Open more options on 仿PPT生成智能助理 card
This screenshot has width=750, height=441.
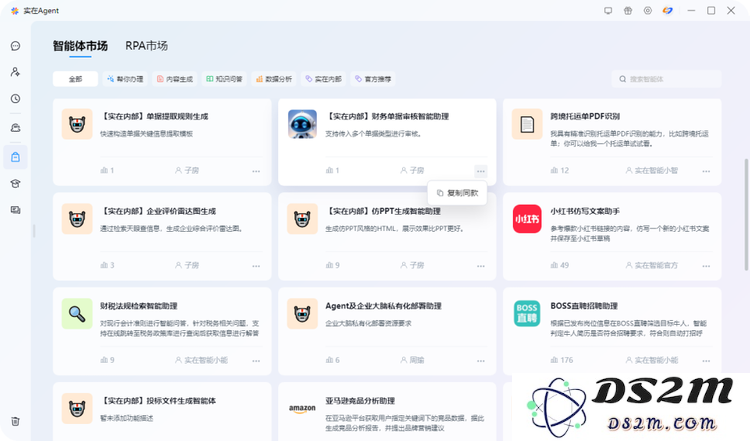[x=481, y=265]
